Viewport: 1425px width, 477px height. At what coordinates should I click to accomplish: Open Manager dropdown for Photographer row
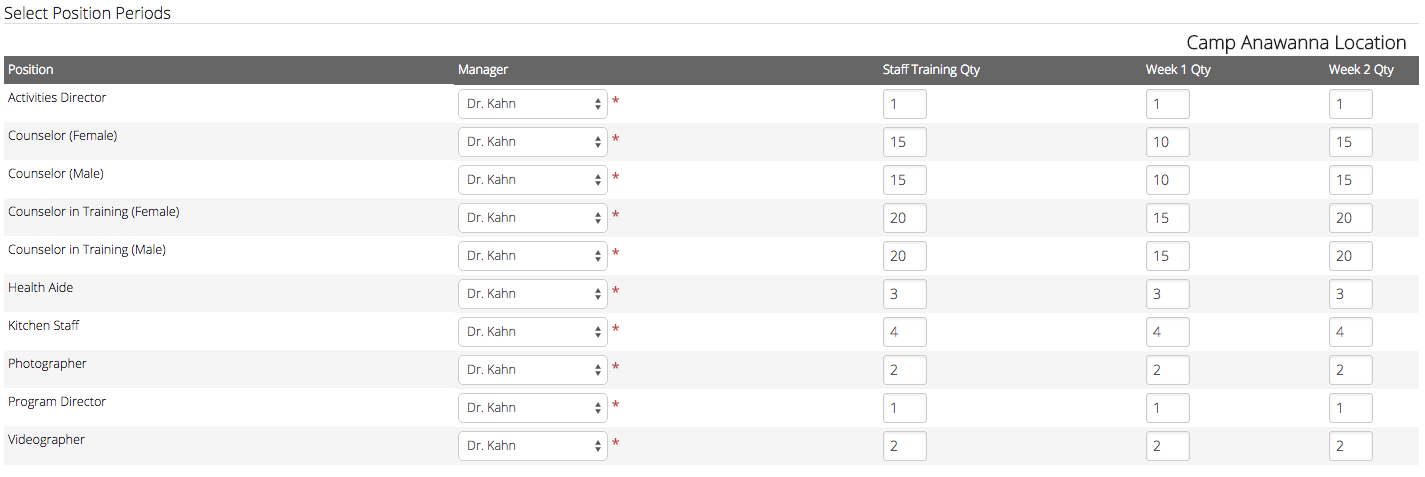[x=532, y=370]
